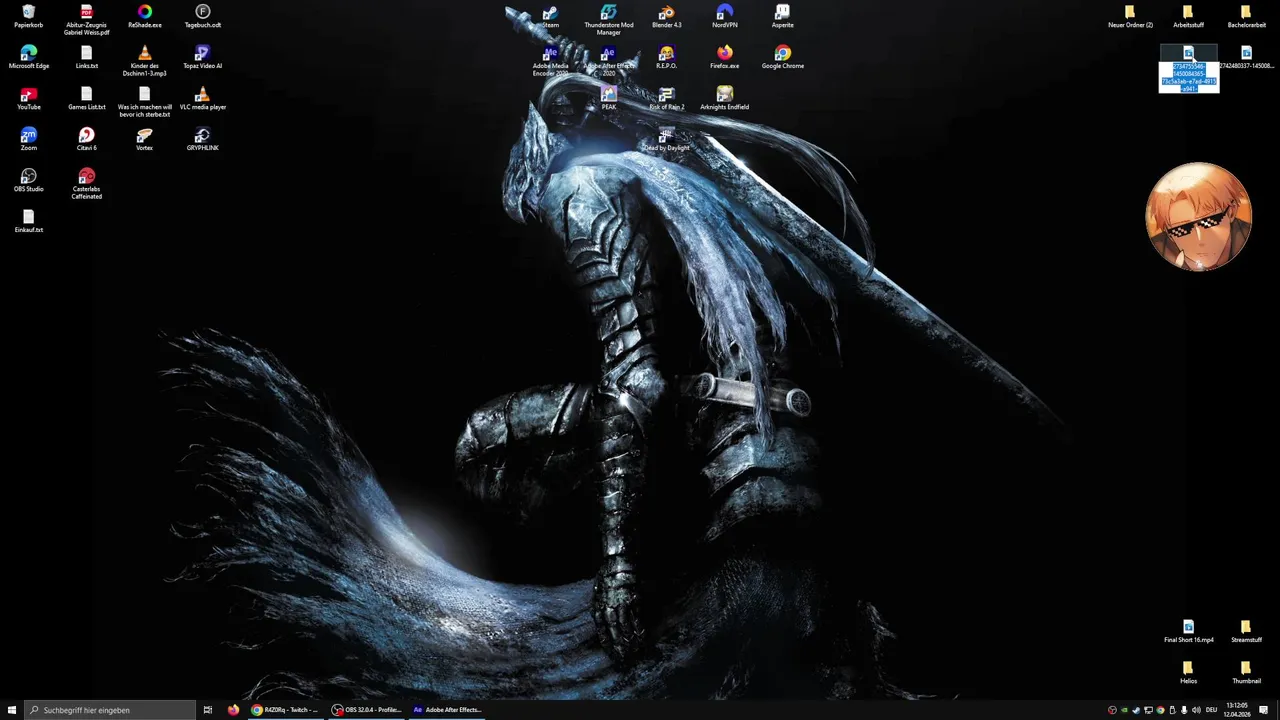Select the Neuer Ordner (2) folder
Image resolution: width=1280 pixels, height=720 pixels.
(x=1130, y=16)
